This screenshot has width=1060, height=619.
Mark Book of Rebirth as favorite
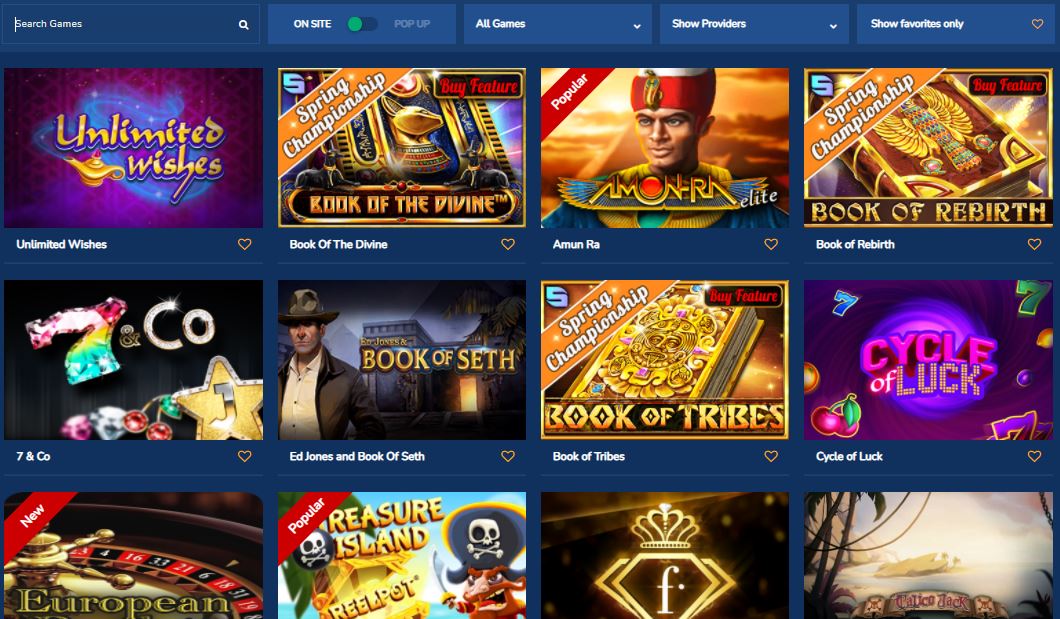click(x=1034, y=244)
